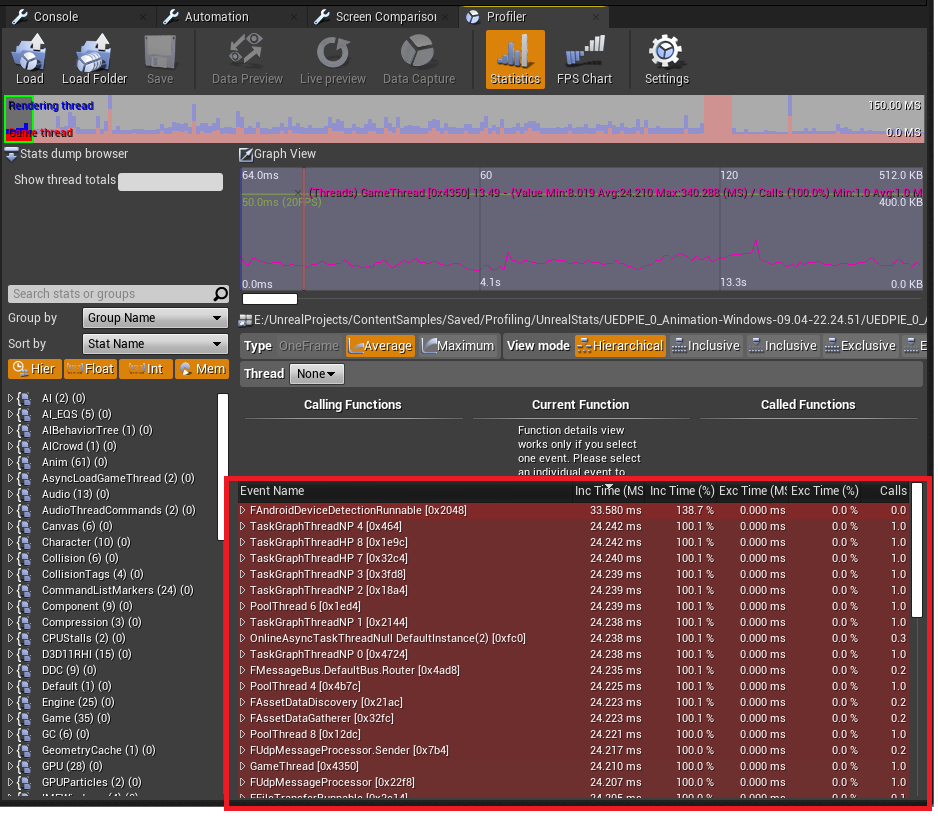The image size is (938, 819).
Task: Select FMessageBus.DefaultBus.Router row
Action: pyautogui.click(x=574, y=671)
